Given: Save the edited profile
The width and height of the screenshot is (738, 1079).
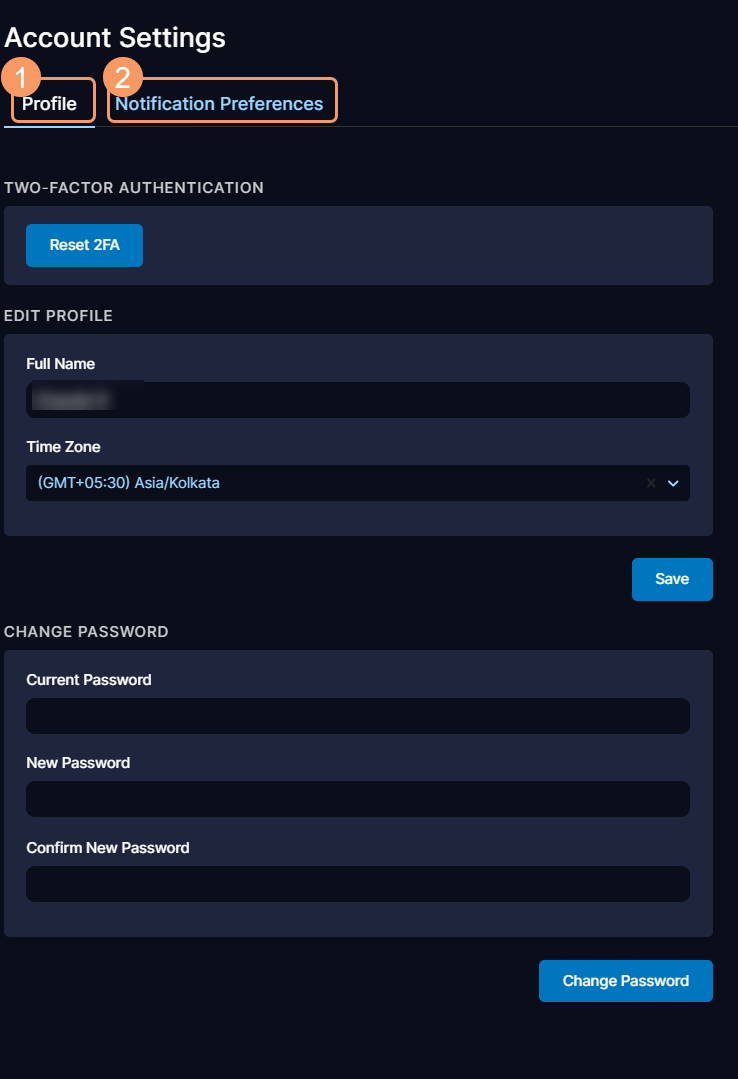Looking at the screenshot, I should (x=672, y=579).
